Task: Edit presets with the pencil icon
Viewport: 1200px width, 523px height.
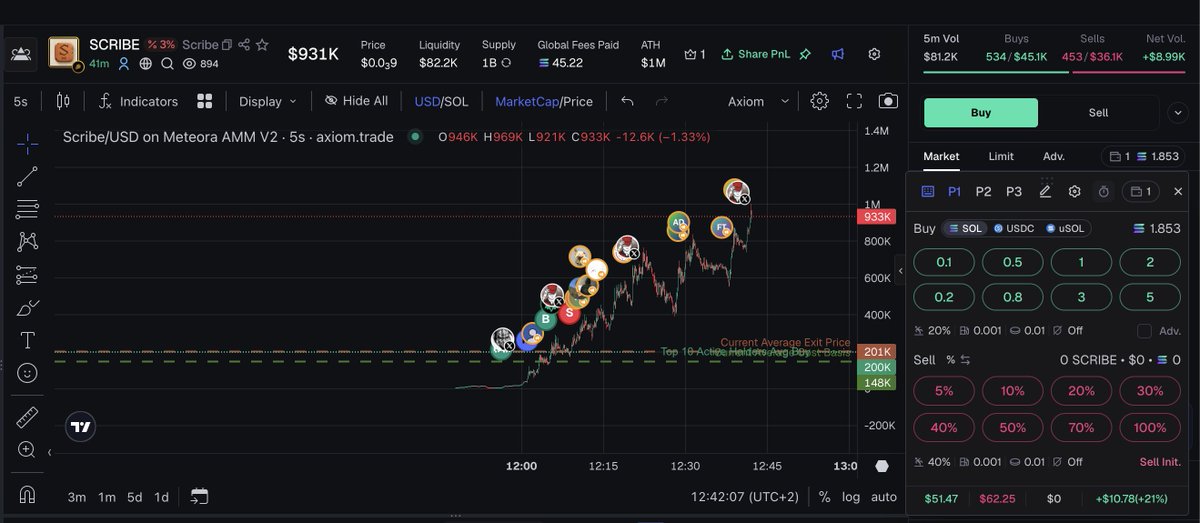Action: [x=1045, y=191]
